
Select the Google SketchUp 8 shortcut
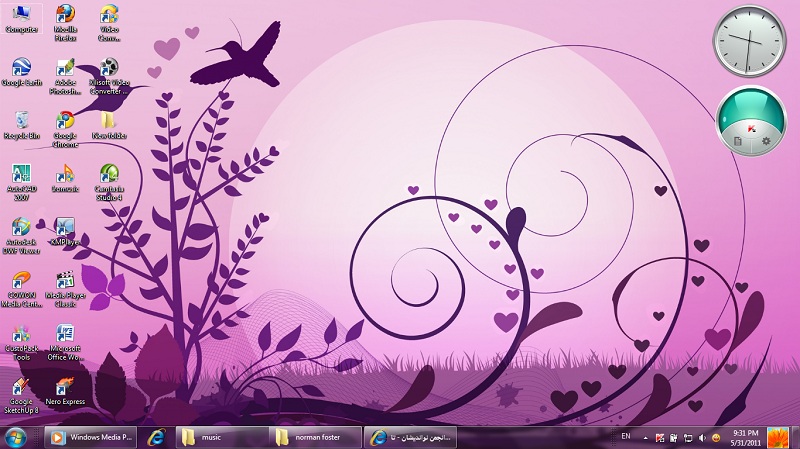[x=21, y=390]
